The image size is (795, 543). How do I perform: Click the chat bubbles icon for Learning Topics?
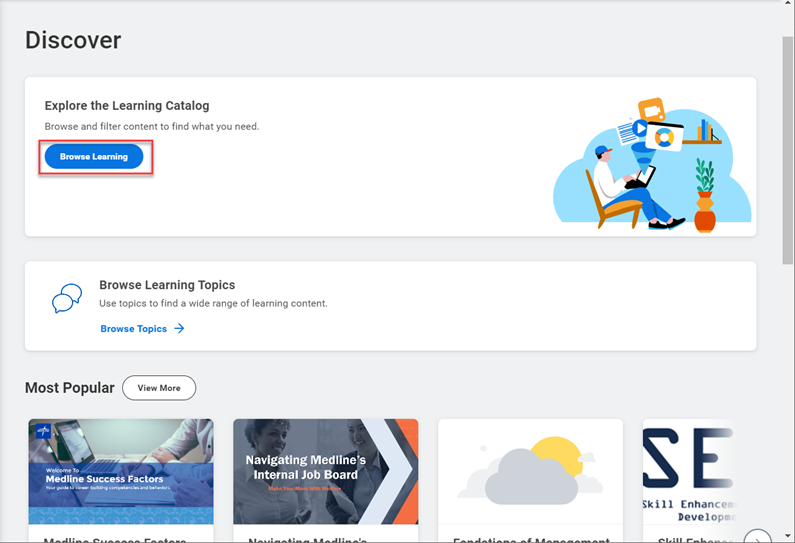67,299
